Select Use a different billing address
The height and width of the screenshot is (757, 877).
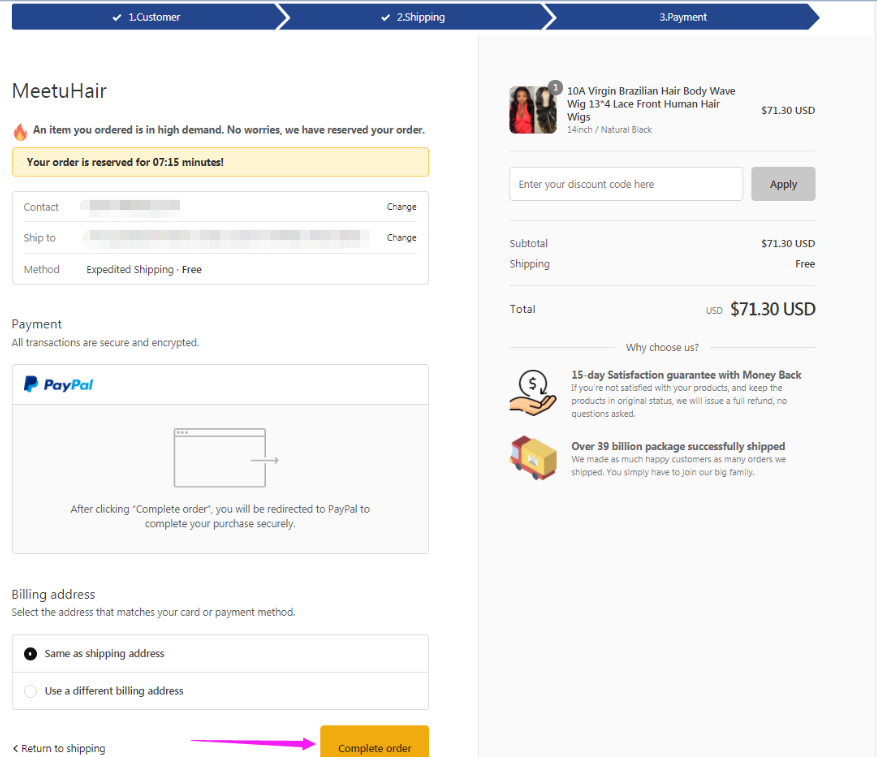click(x=31, y=691)
